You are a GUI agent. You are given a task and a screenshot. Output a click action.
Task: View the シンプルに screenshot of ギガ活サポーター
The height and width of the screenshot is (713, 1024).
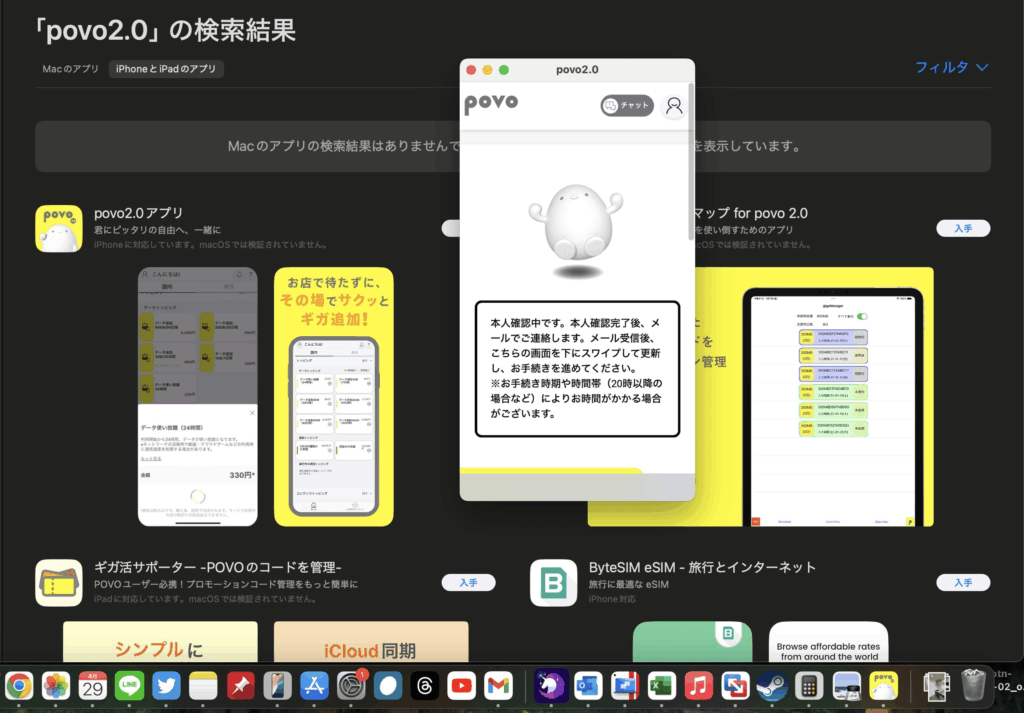(x=160, y=642)
